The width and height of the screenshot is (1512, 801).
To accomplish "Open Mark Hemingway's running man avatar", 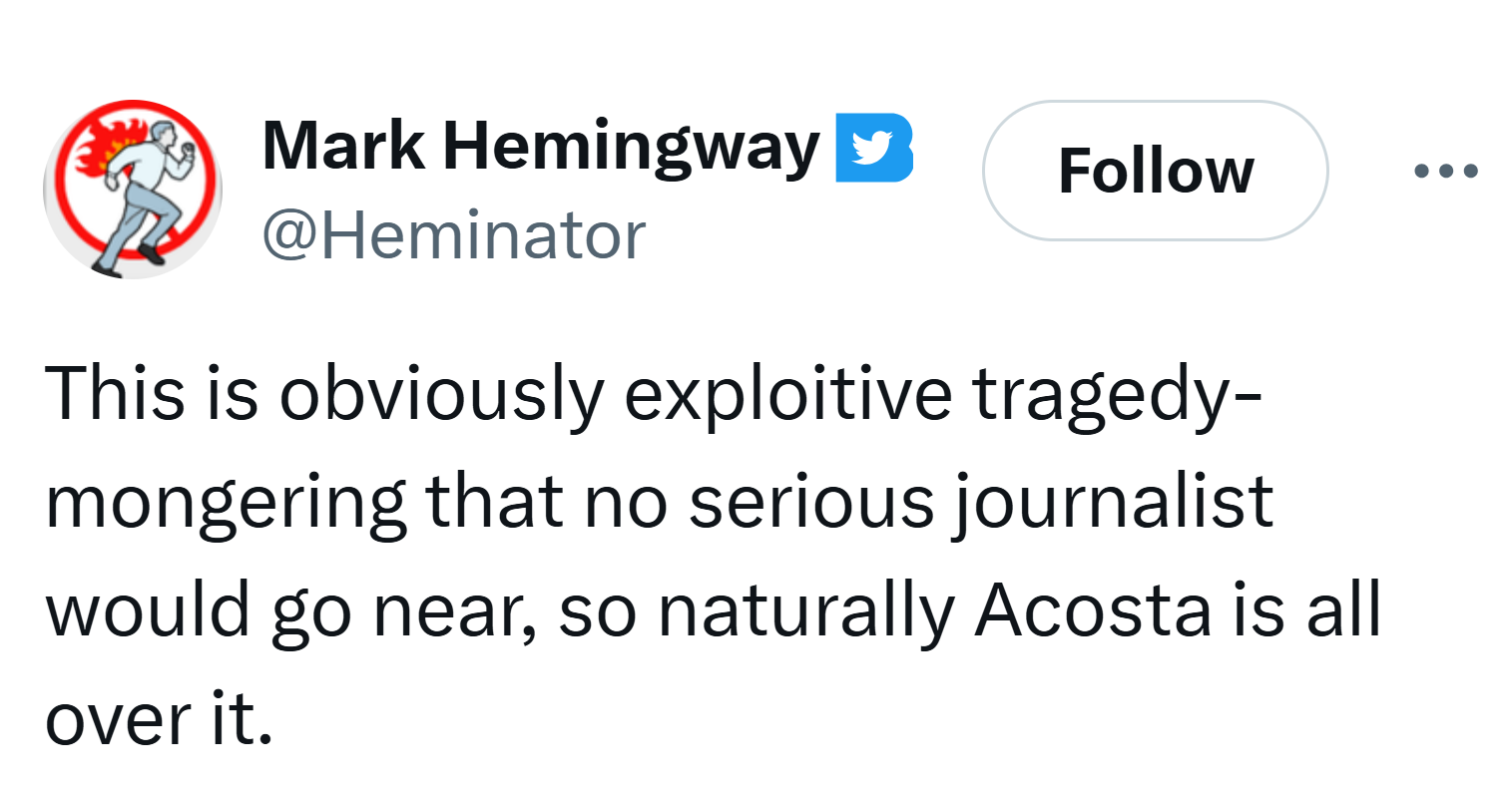I will pyautogui.click(x=133, y=189).
